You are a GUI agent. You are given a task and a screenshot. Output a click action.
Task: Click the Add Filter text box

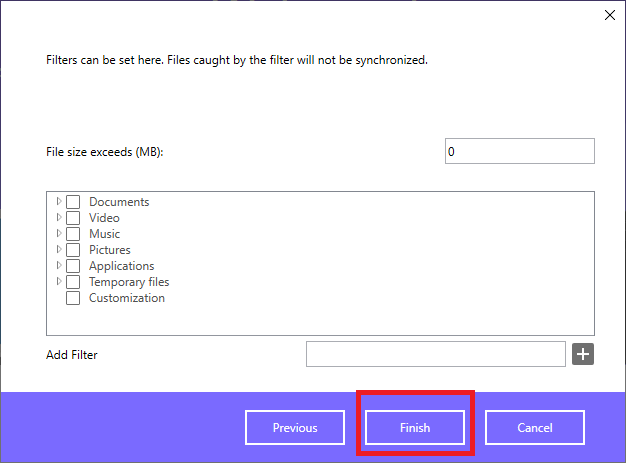pos(436,354)
